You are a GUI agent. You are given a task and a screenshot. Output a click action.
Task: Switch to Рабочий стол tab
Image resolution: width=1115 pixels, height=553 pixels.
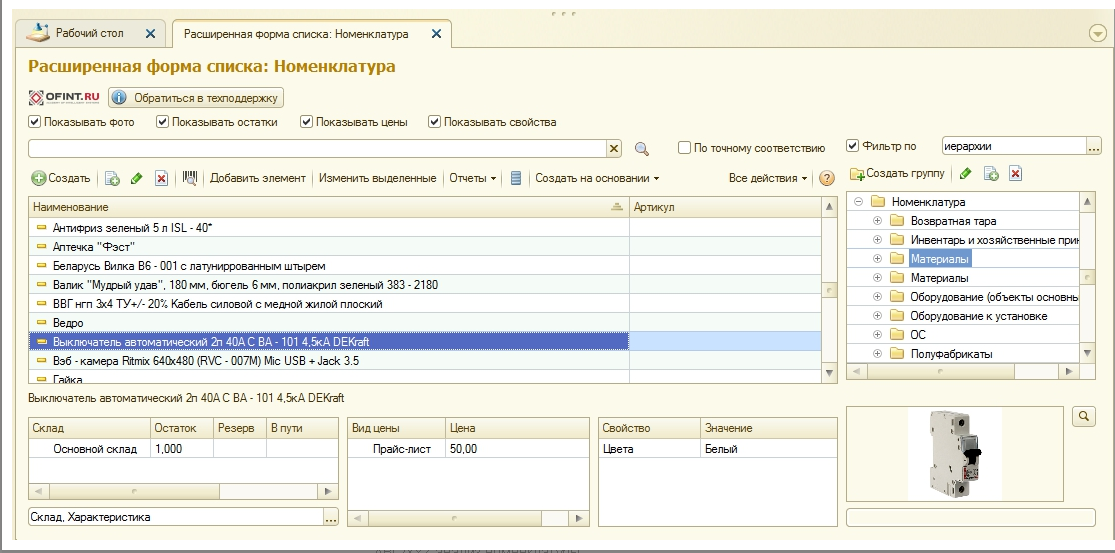90,33
